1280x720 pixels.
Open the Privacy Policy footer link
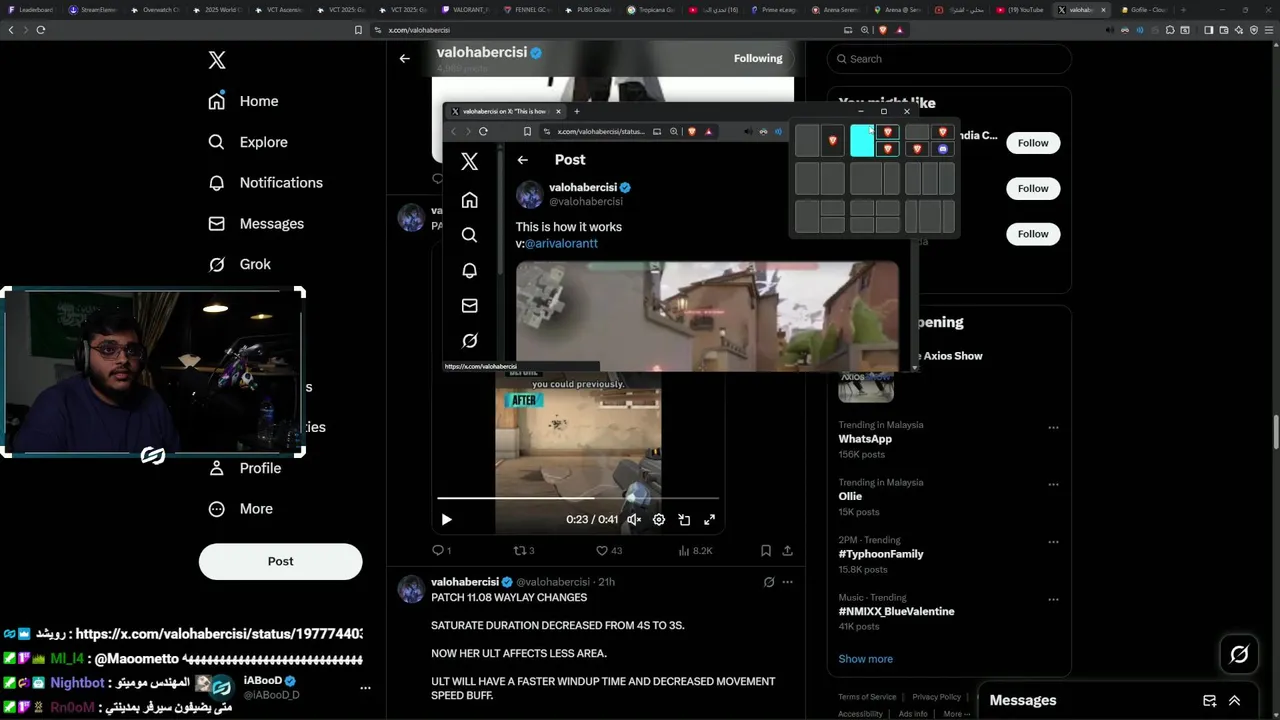click(x=936, y=697)
